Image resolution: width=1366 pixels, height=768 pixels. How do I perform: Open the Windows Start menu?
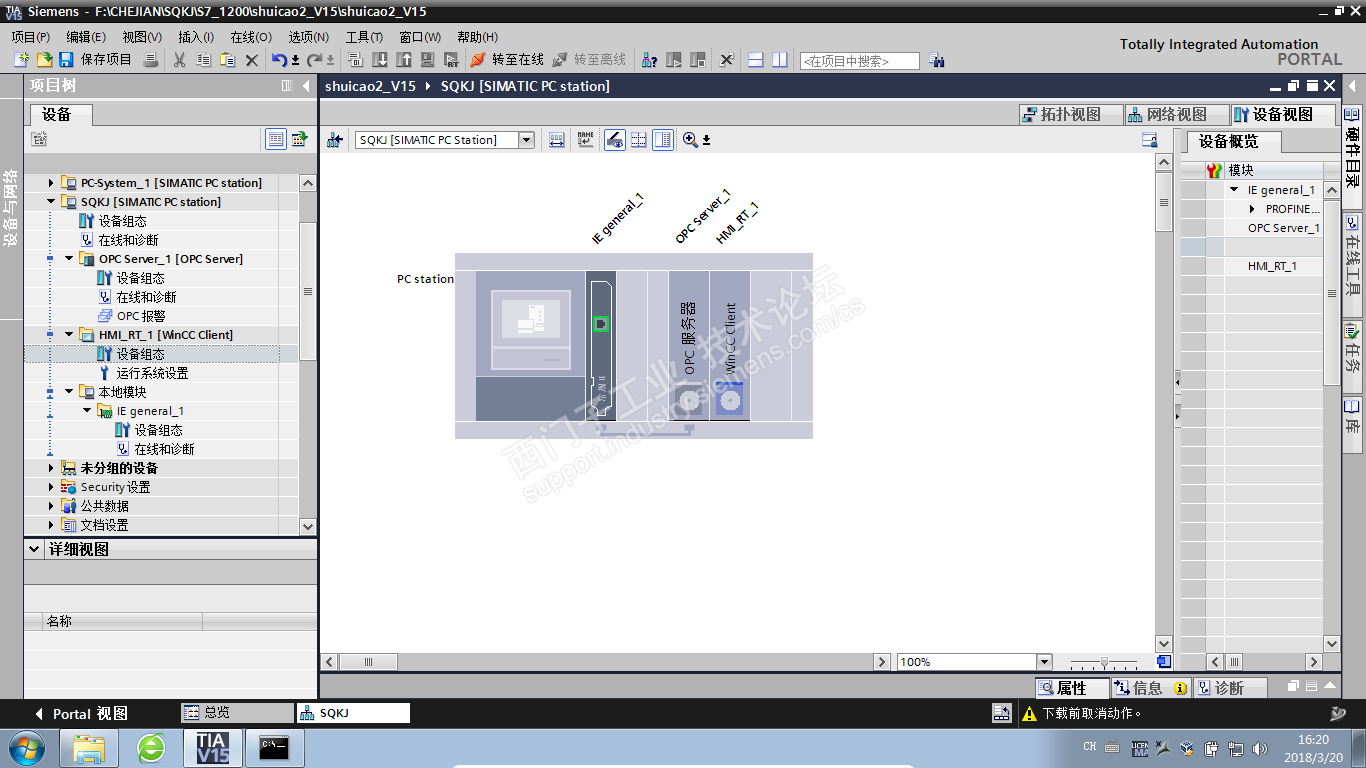pos(25,748)
